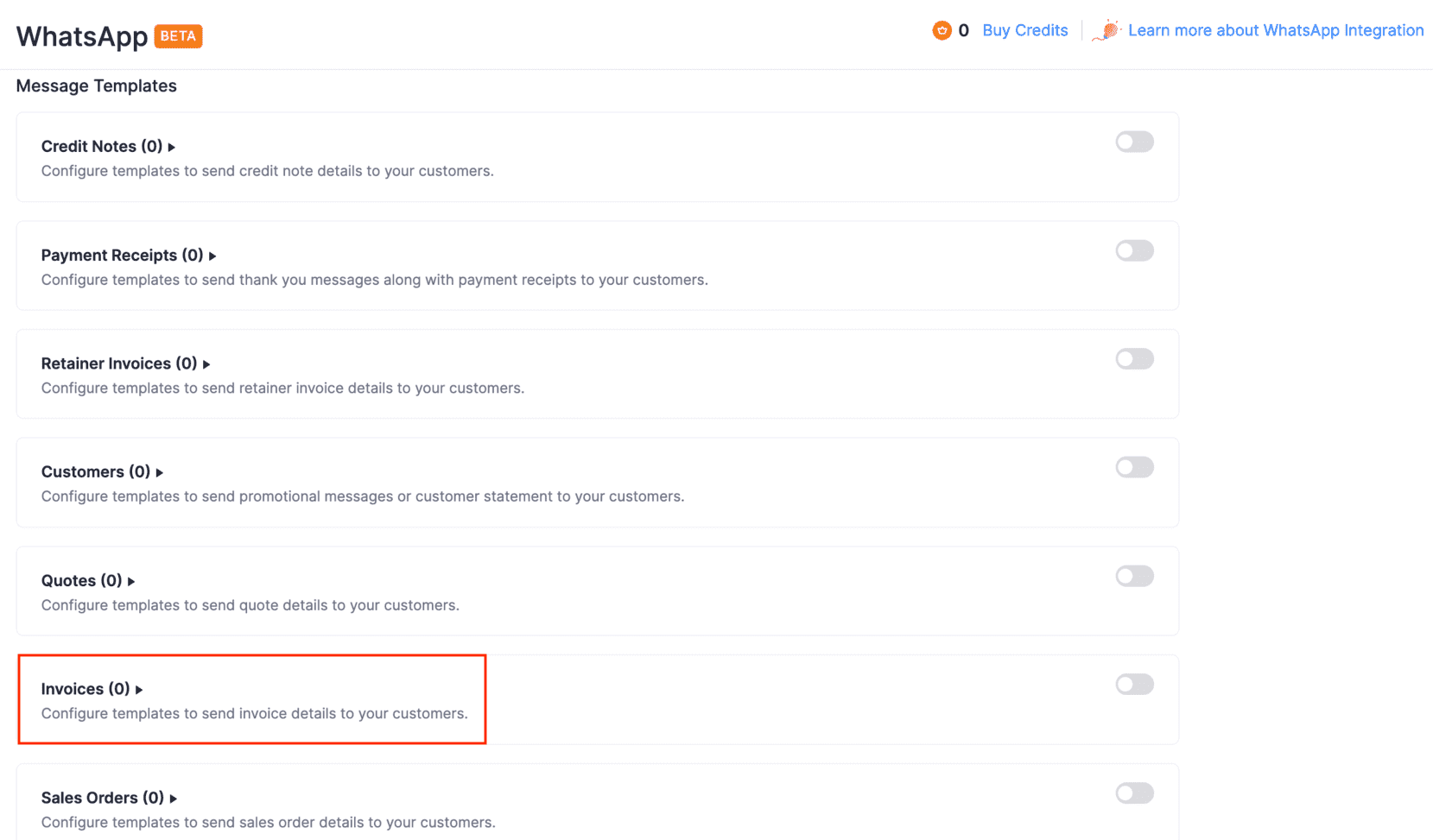The width and height of the screenshot is (1433, 840).
Task: Click the WhatsApp Integration megaphone icon
Action: (x=1106, y=31)
